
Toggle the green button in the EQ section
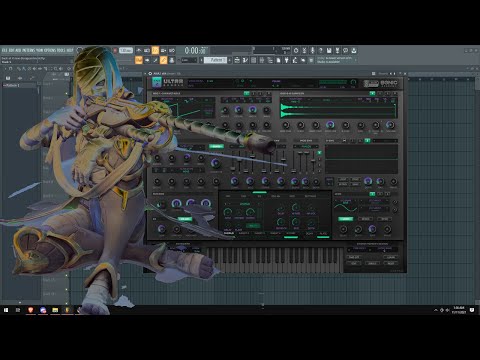tap(185, 219)
